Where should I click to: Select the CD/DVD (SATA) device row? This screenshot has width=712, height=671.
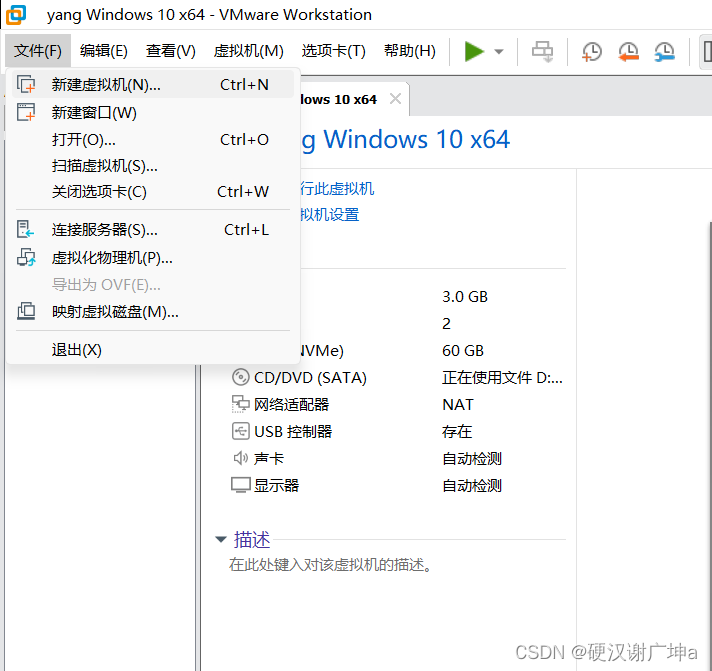398,377
